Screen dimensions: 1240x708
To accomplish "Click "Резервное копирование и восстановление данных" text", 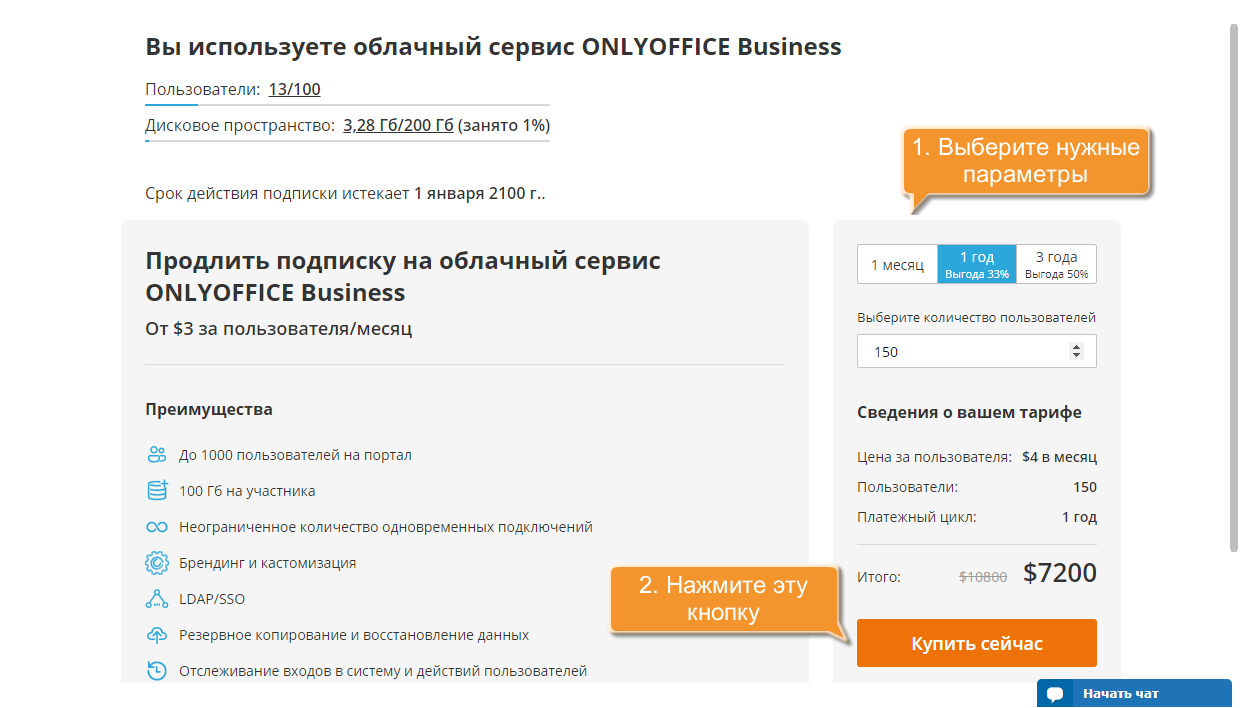I will (354, 635).
